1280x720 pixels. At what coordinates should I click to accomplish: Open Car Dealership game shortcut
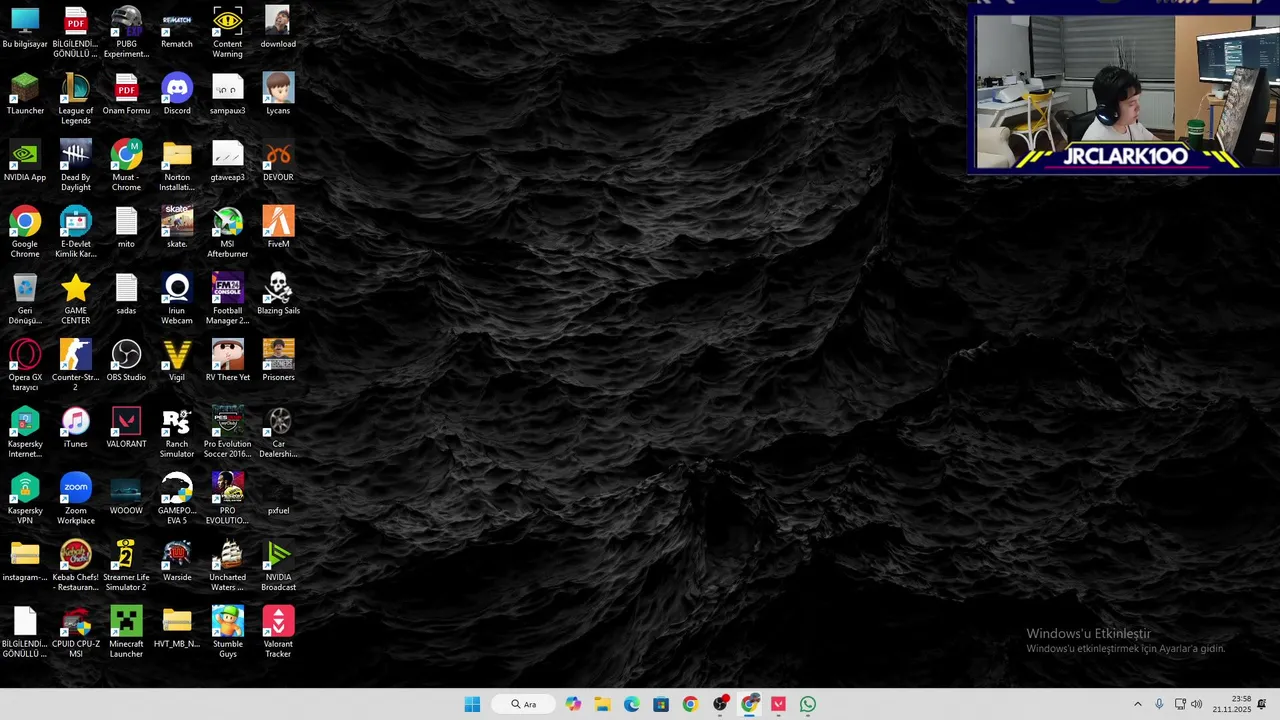pos(278,432)
